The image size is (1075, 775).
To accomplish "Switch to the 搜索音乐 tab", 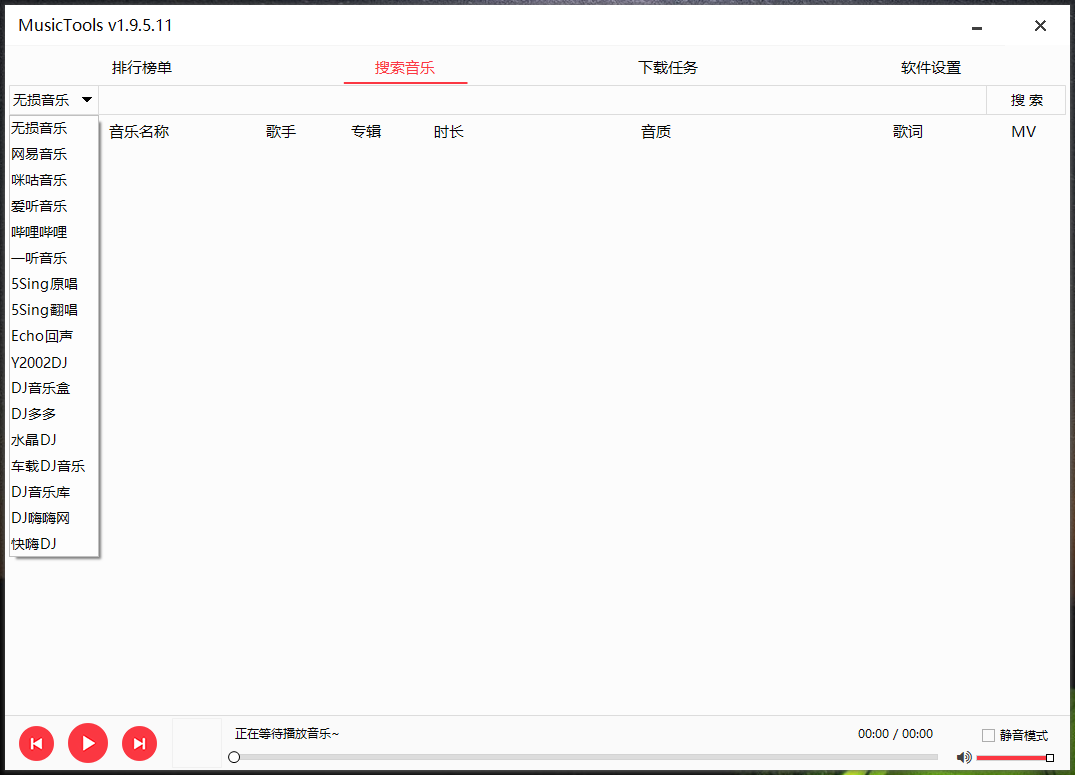I will coord(405,68).
